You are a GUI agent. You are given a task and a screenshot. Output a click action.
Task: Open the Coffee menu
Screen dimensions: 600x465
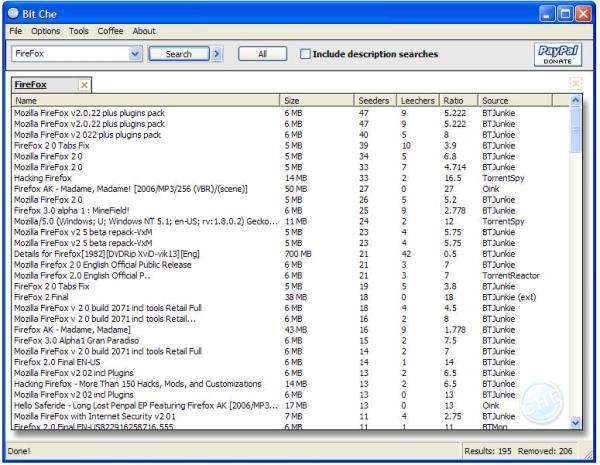110,31
